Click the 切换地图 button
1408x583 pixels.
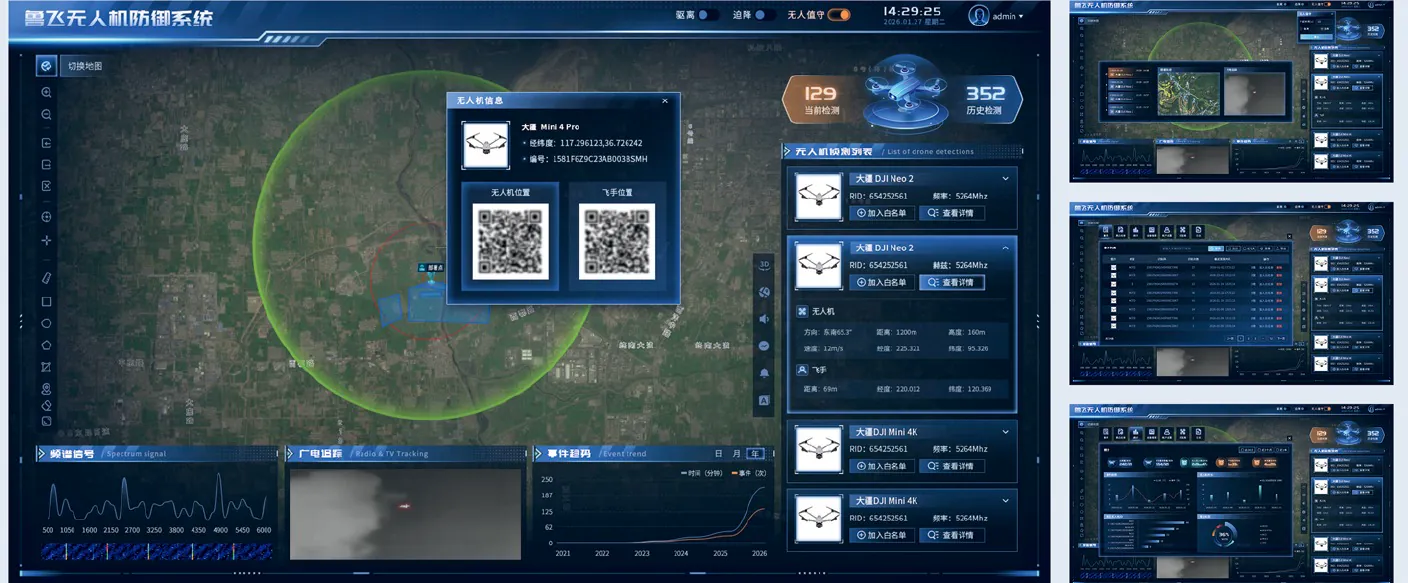(x=84, y=66)
